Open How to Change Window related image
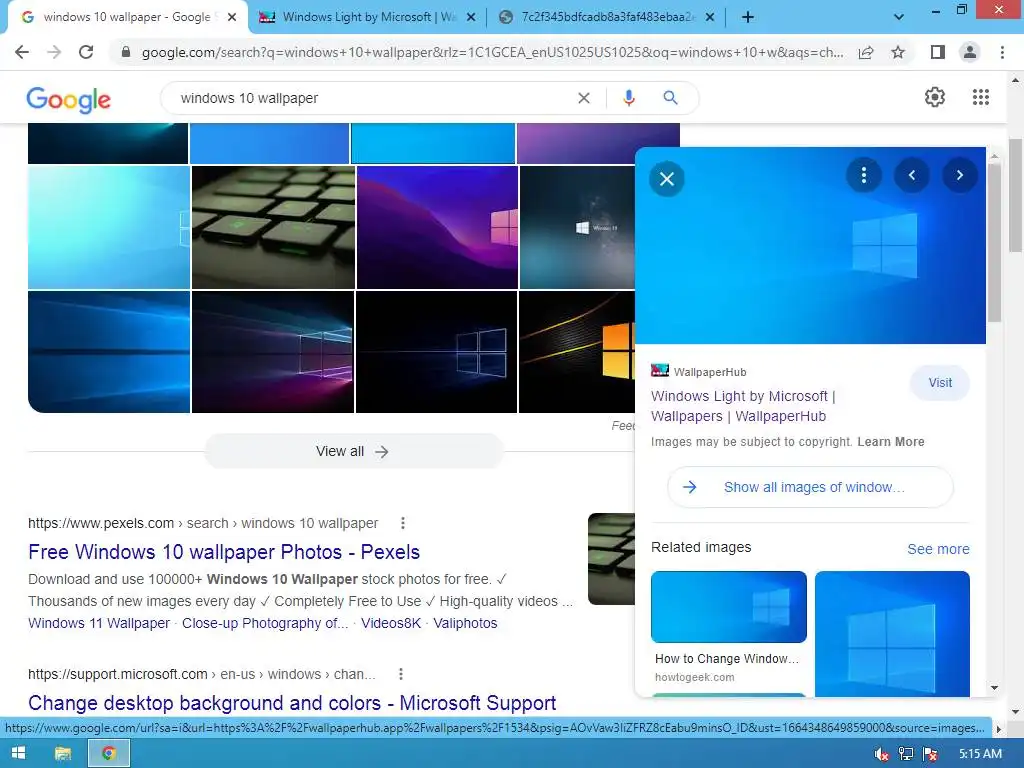The height and width of the screenshot is (768, 1024). click(x=729, y=628)
